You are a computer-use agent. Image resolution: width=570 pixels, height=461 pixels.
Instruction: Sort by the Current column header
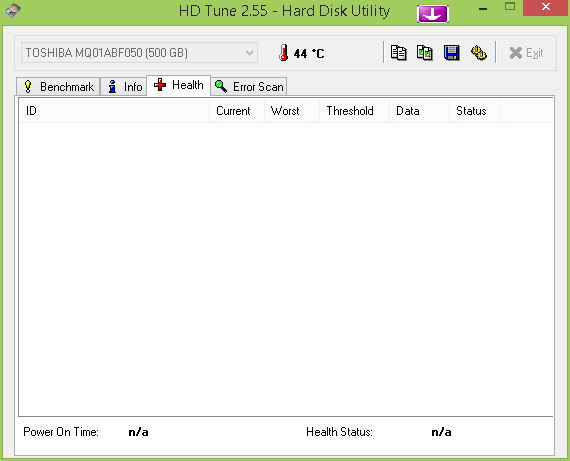237,111
